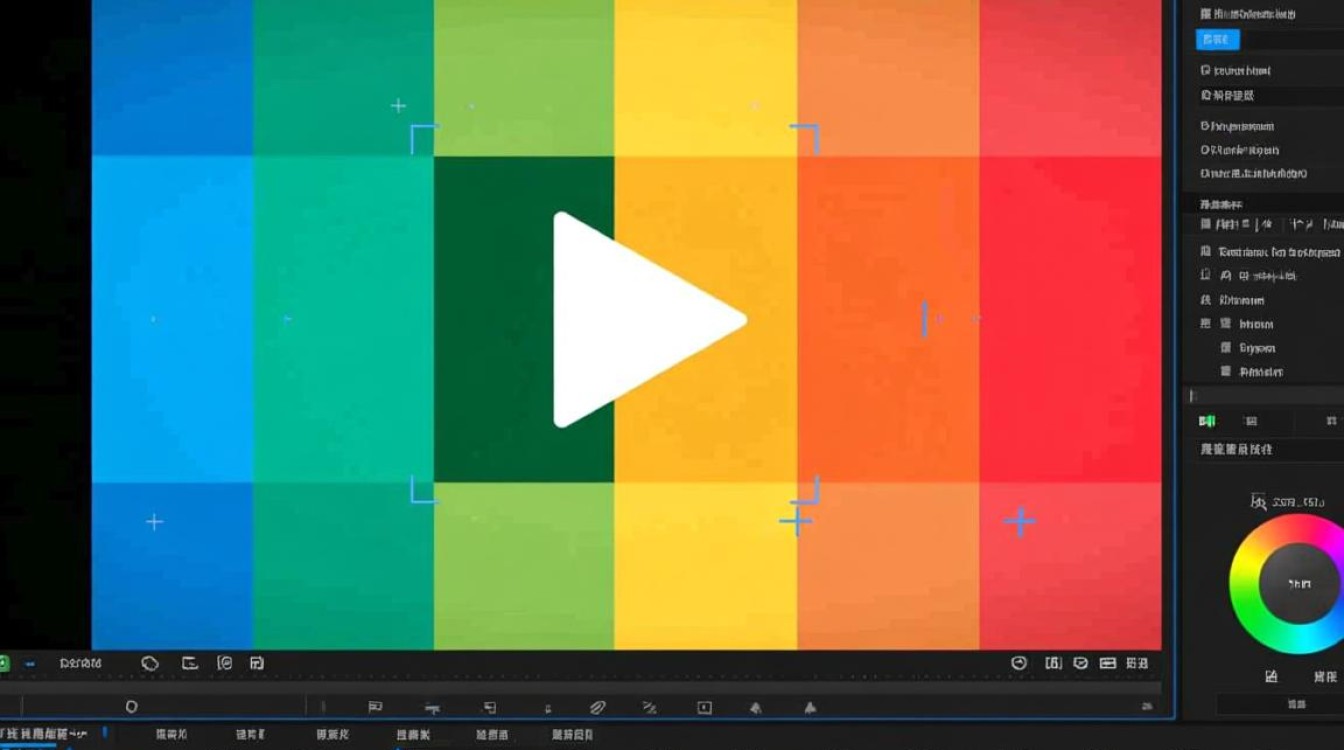The height and width of the screenshot is (750, 1344).
Task: Open the wide dropdown field above the color wheel
Action: 1270,450
